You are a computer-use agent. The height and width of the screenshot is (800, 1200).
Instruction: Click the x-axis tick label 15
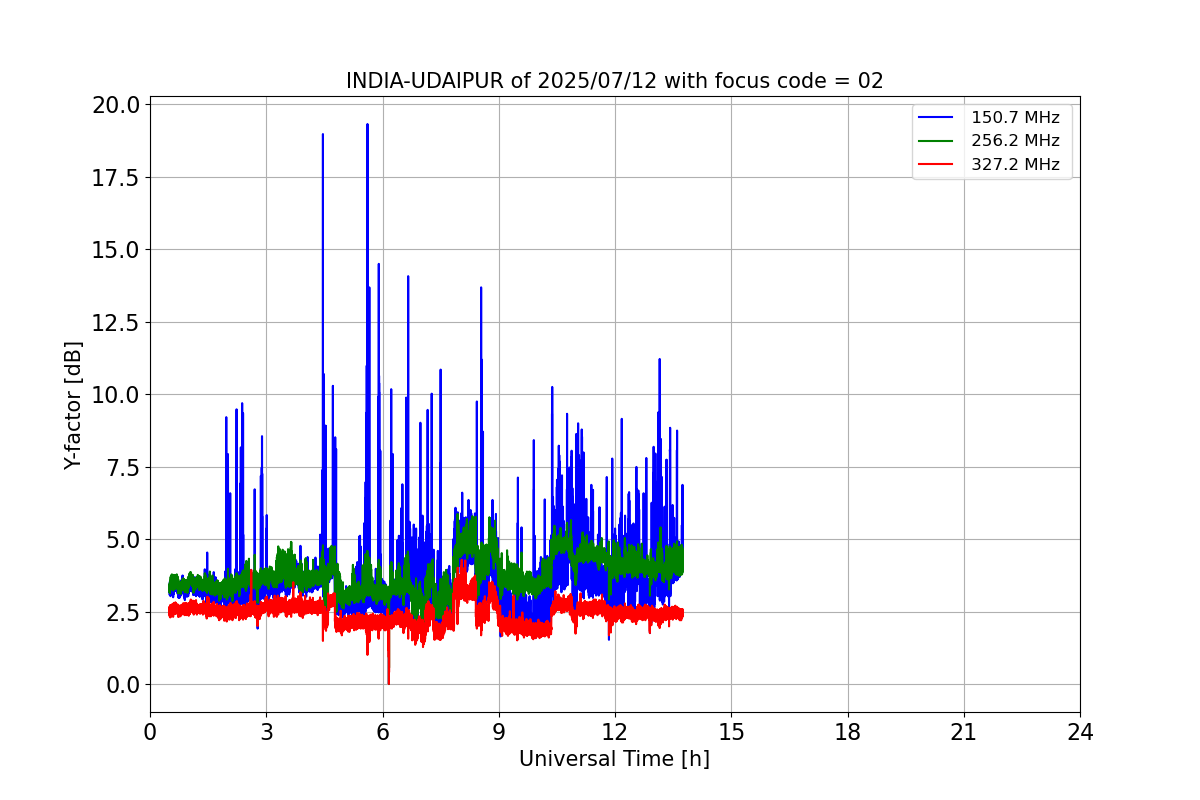[731, 732]
